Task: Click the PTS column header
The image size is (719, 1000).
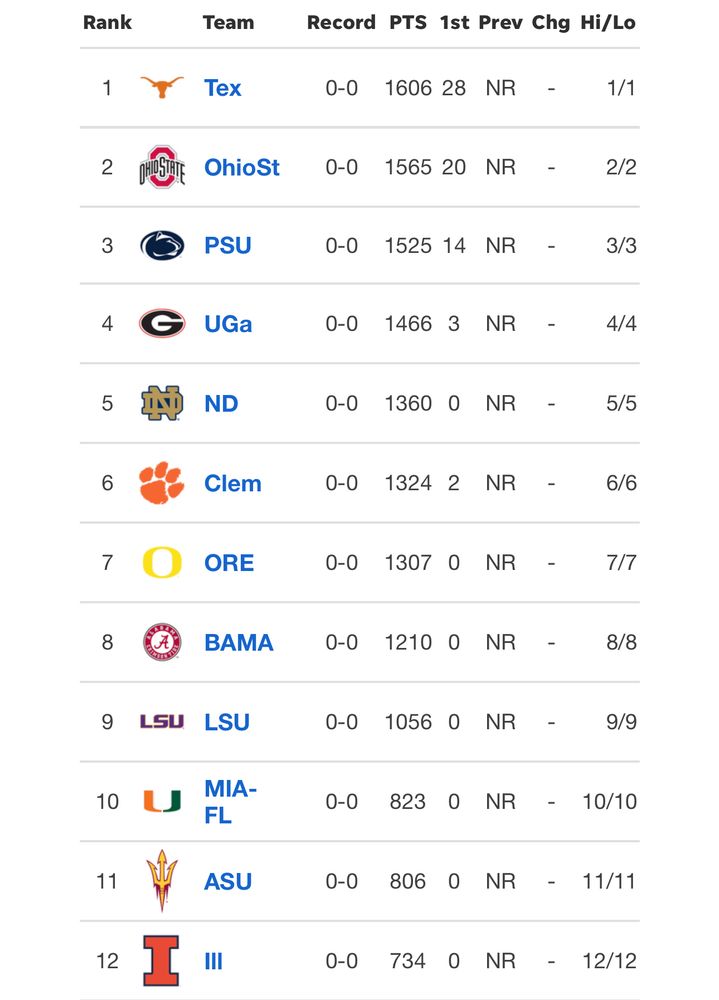Action: point(408,22)
